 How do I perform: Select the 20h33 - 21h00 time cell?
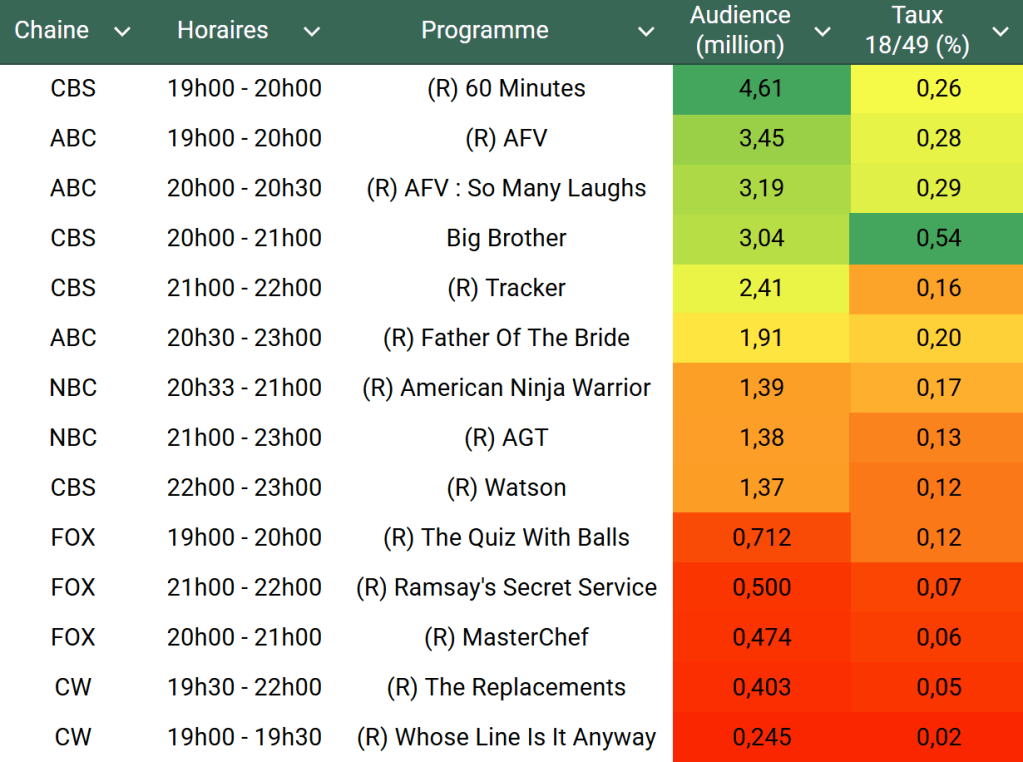pyautogui.click(x=244, y=388)
